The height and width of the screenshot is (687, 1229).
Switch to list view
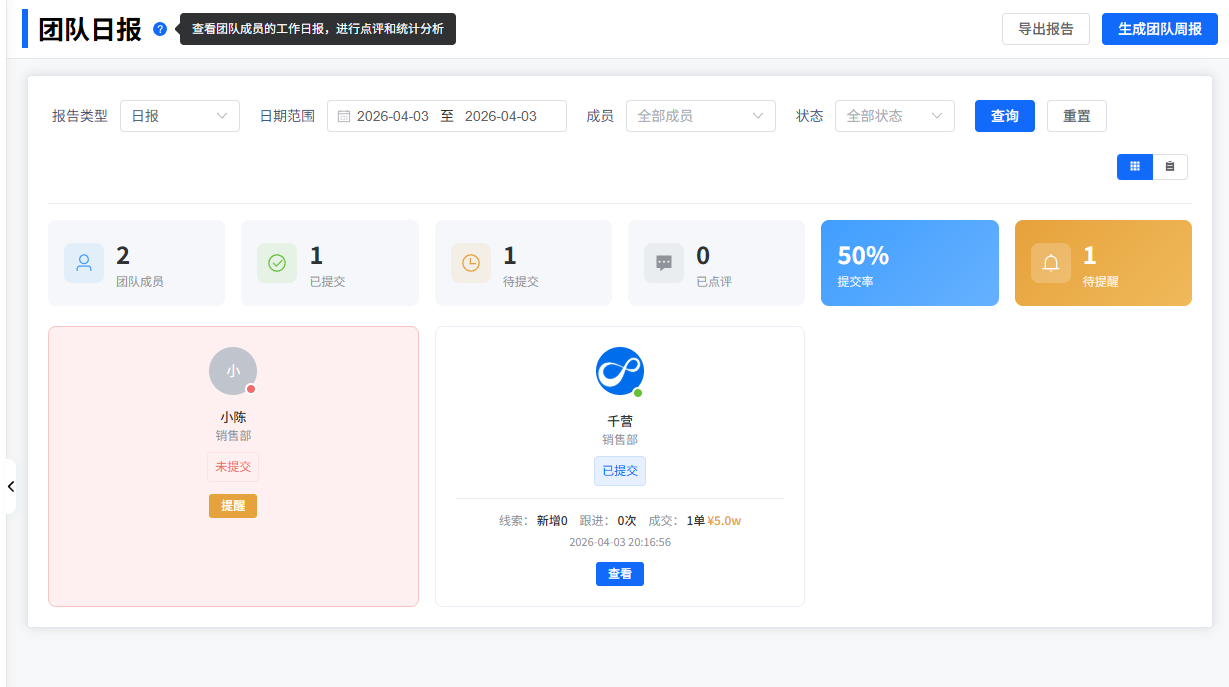[1170, 167]
